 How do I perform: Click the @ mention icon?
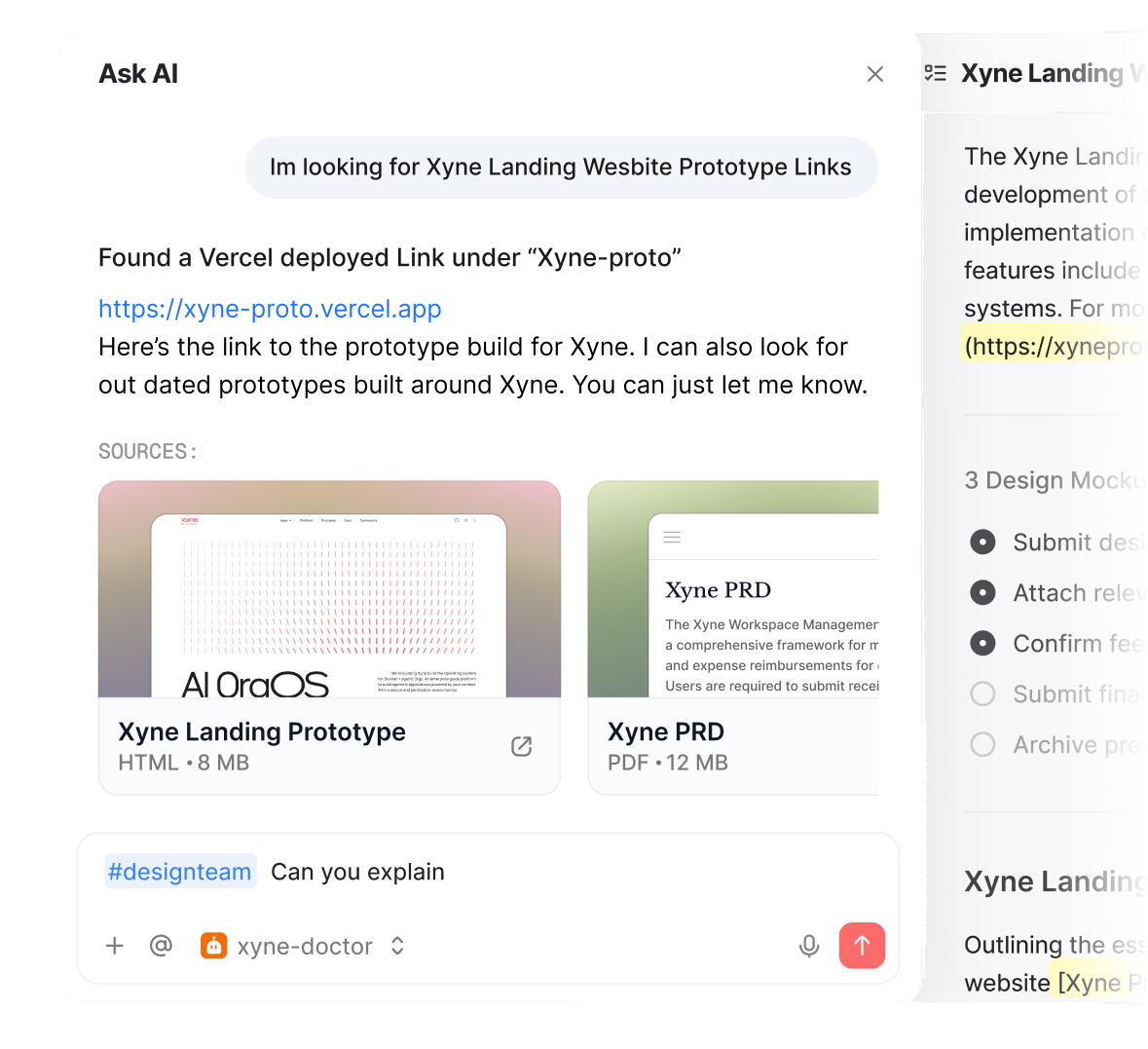click(161, 946)
